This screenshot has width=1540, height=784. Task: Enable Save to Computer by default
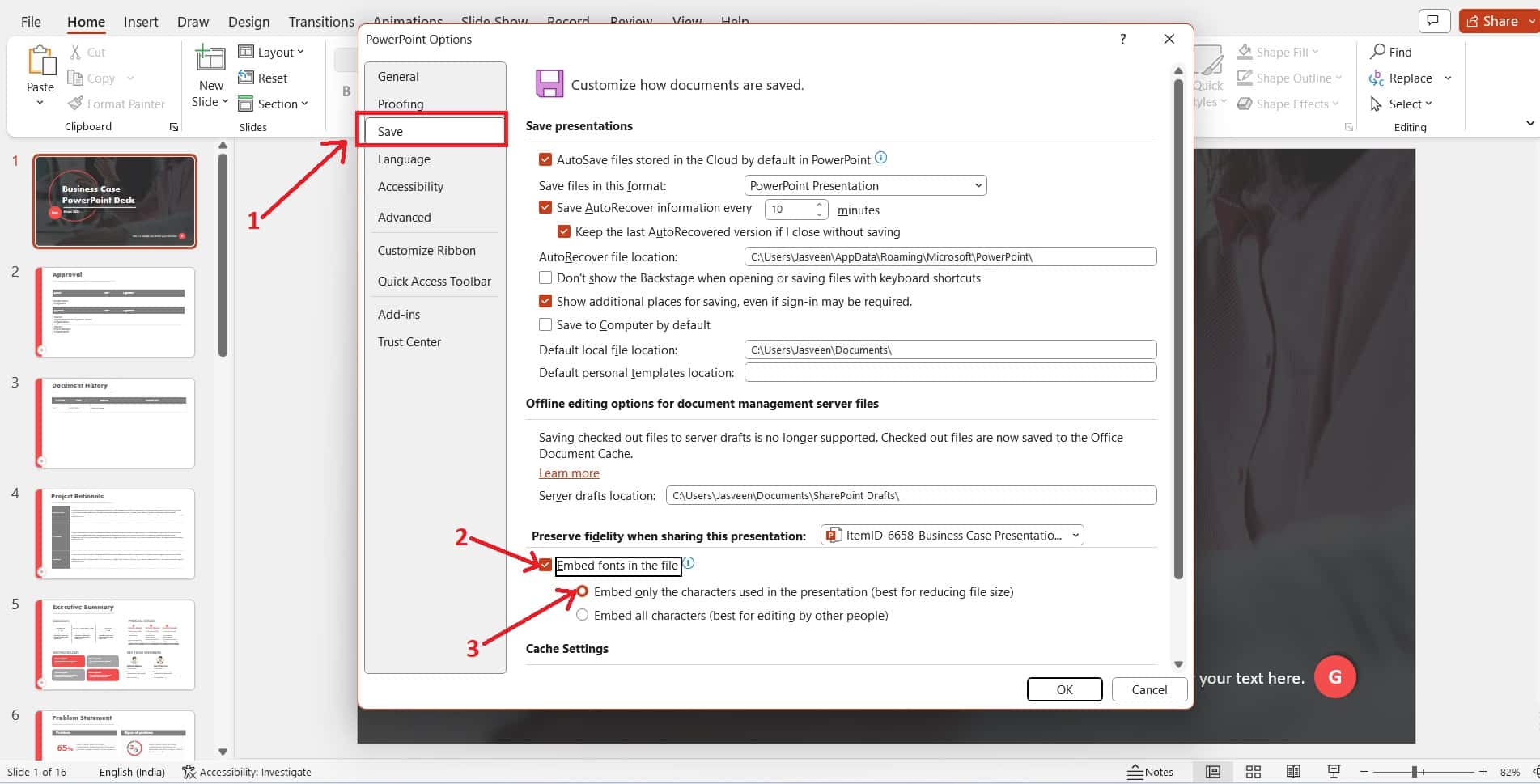coord(545,324)
